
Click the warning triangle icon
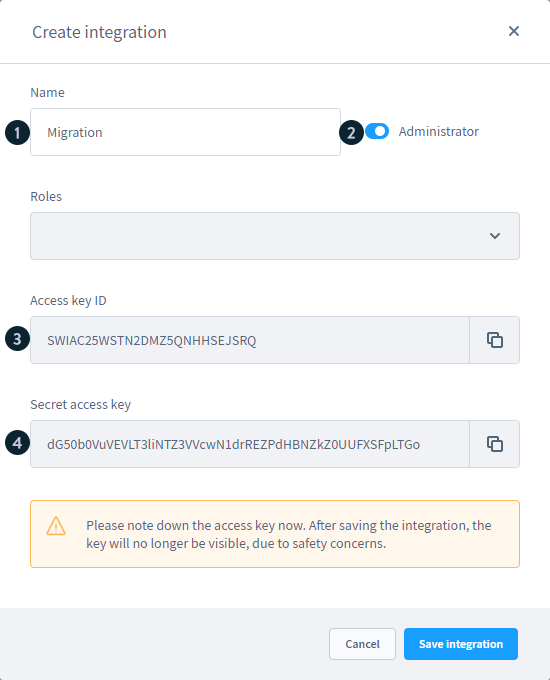pyautogui.click(x=56, y=526)
